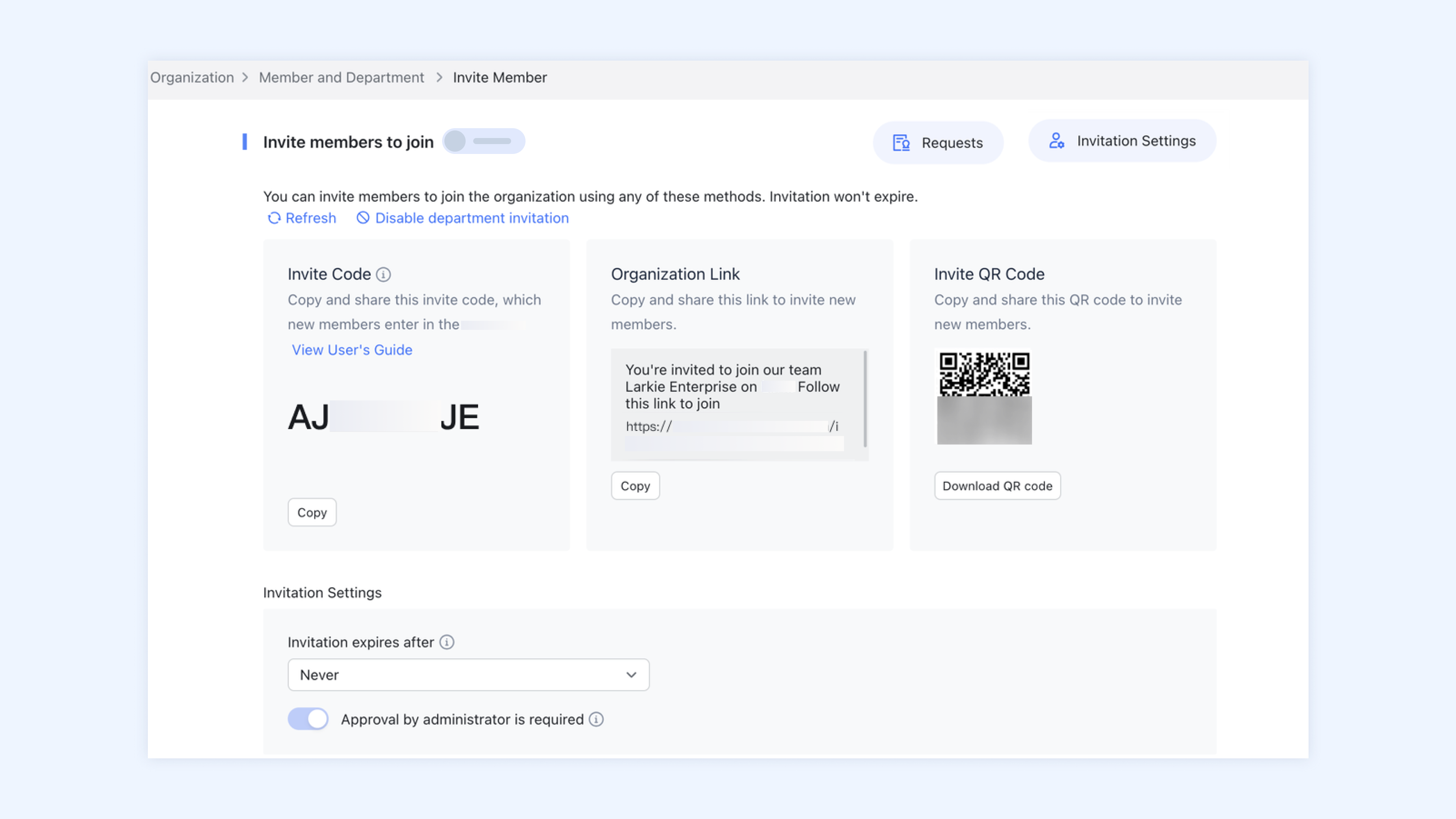Disable Approval by administrator is required
The image size is (1456, 819).
coord(308,719)
